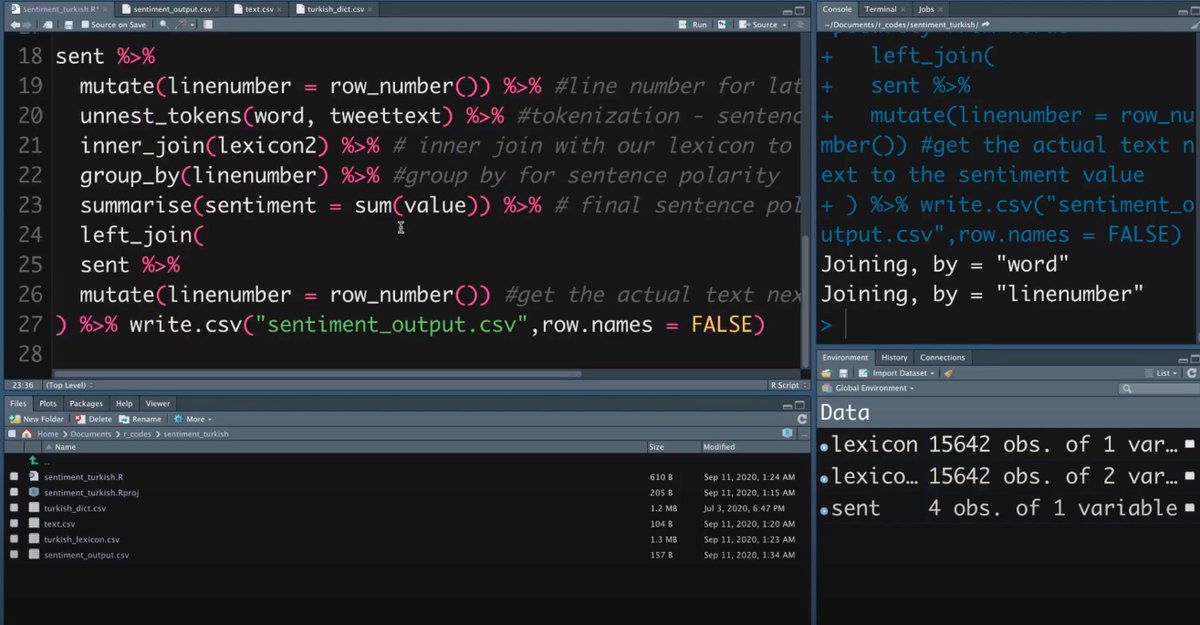The height and width of the screenshot is (625, 1200).
Task: Load workspace folder icon in Environment
Action: [827, 373]
